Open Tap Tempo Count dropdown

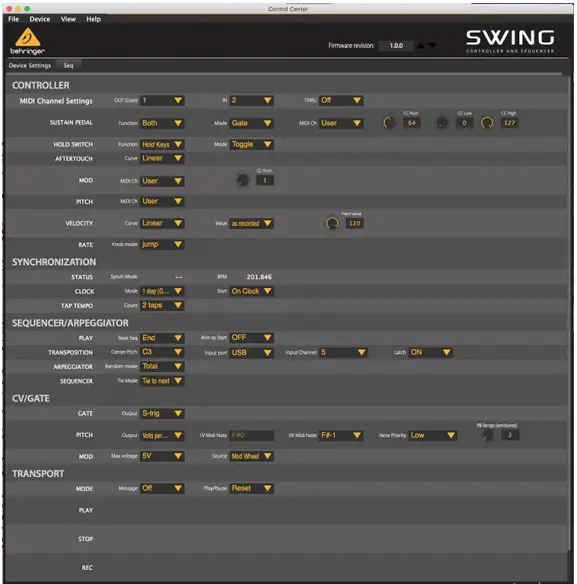pos(162,305)
